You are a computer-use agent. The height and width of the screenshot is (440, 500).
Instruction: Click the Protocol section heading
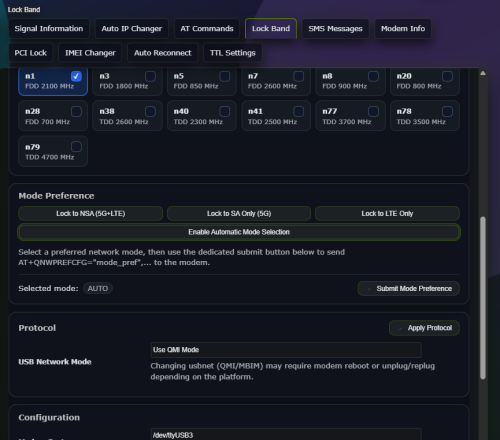pos(37,328)
